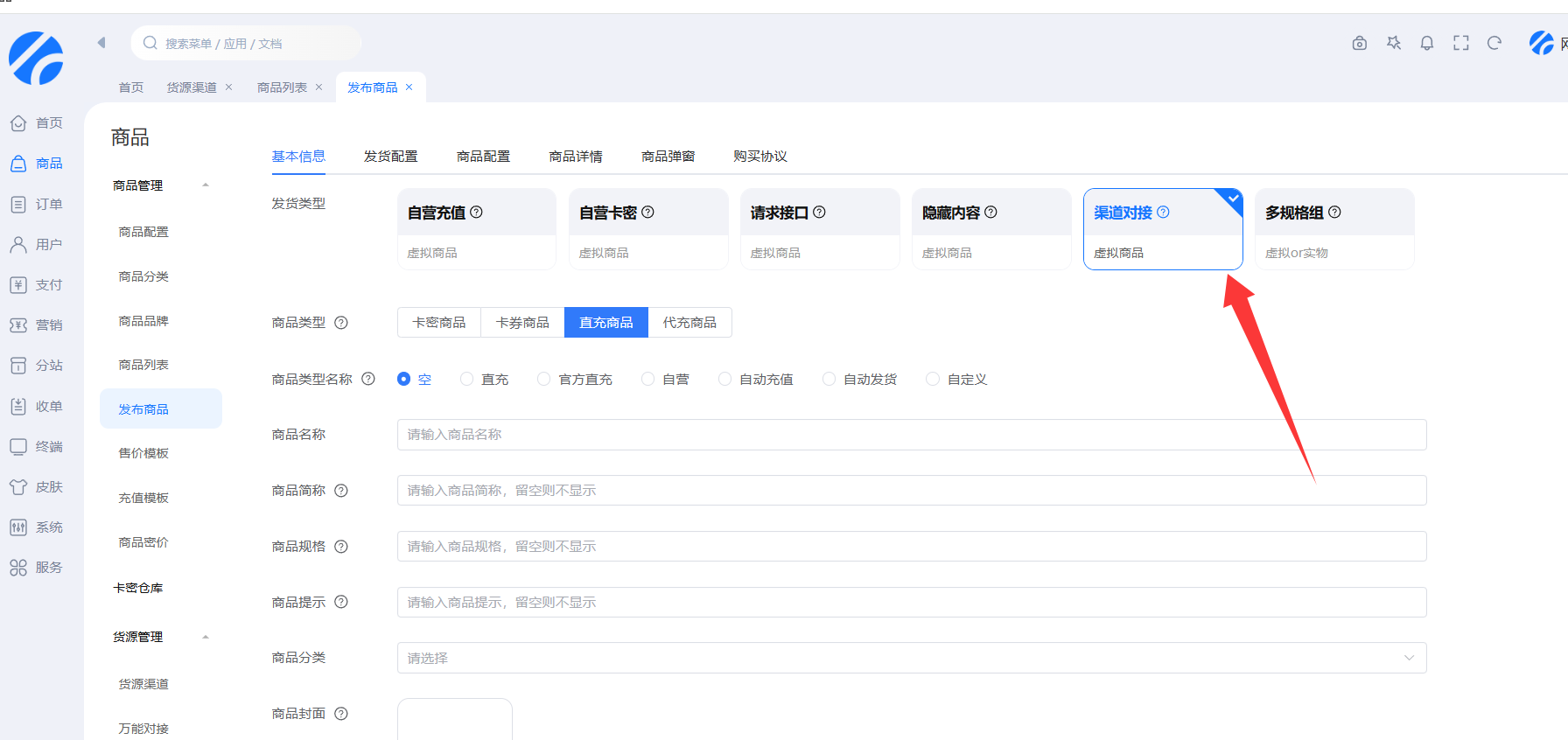This screenshot has width=1568, height=740.
Task: Select the 卡密商品 type button
Action: [439, 323]
